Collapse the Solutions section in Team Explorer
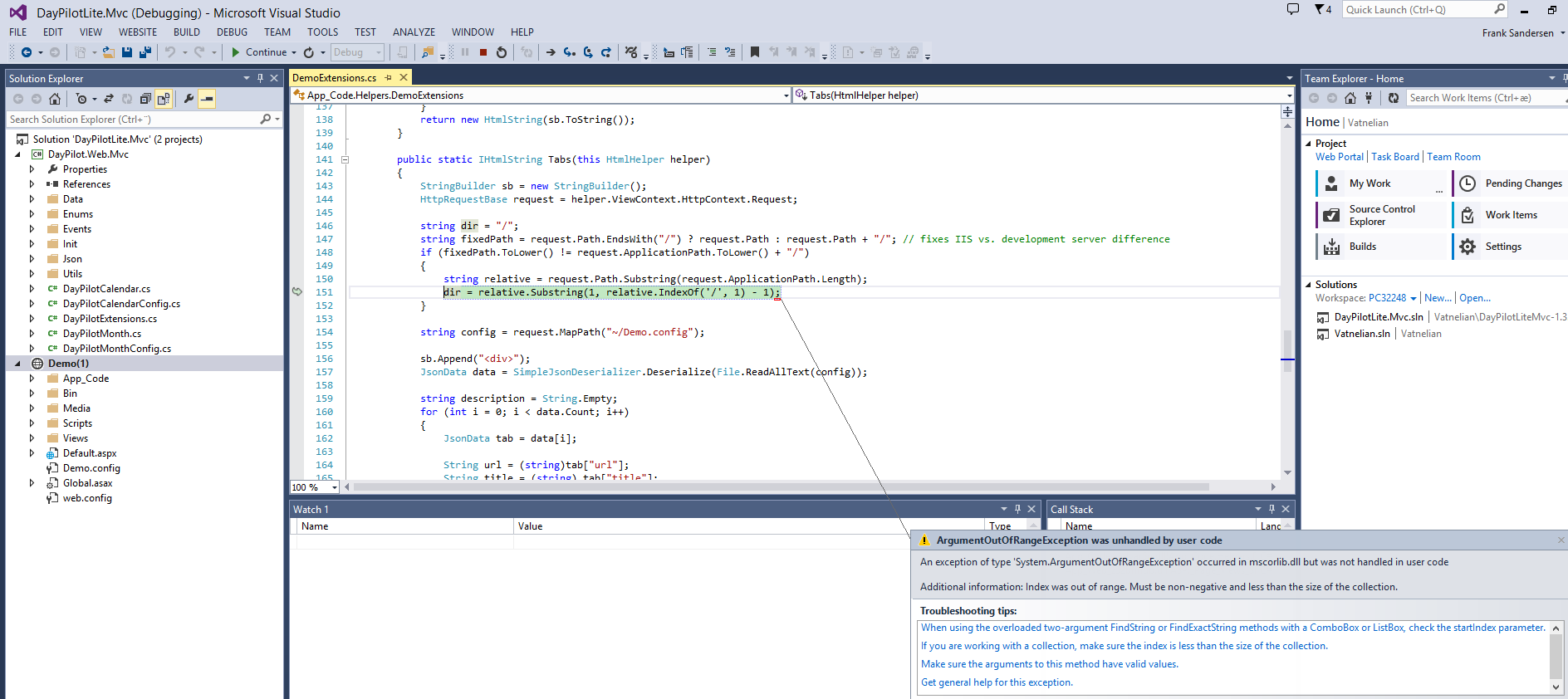The height and width of the screenshot is (699, 1568). 1308,285
